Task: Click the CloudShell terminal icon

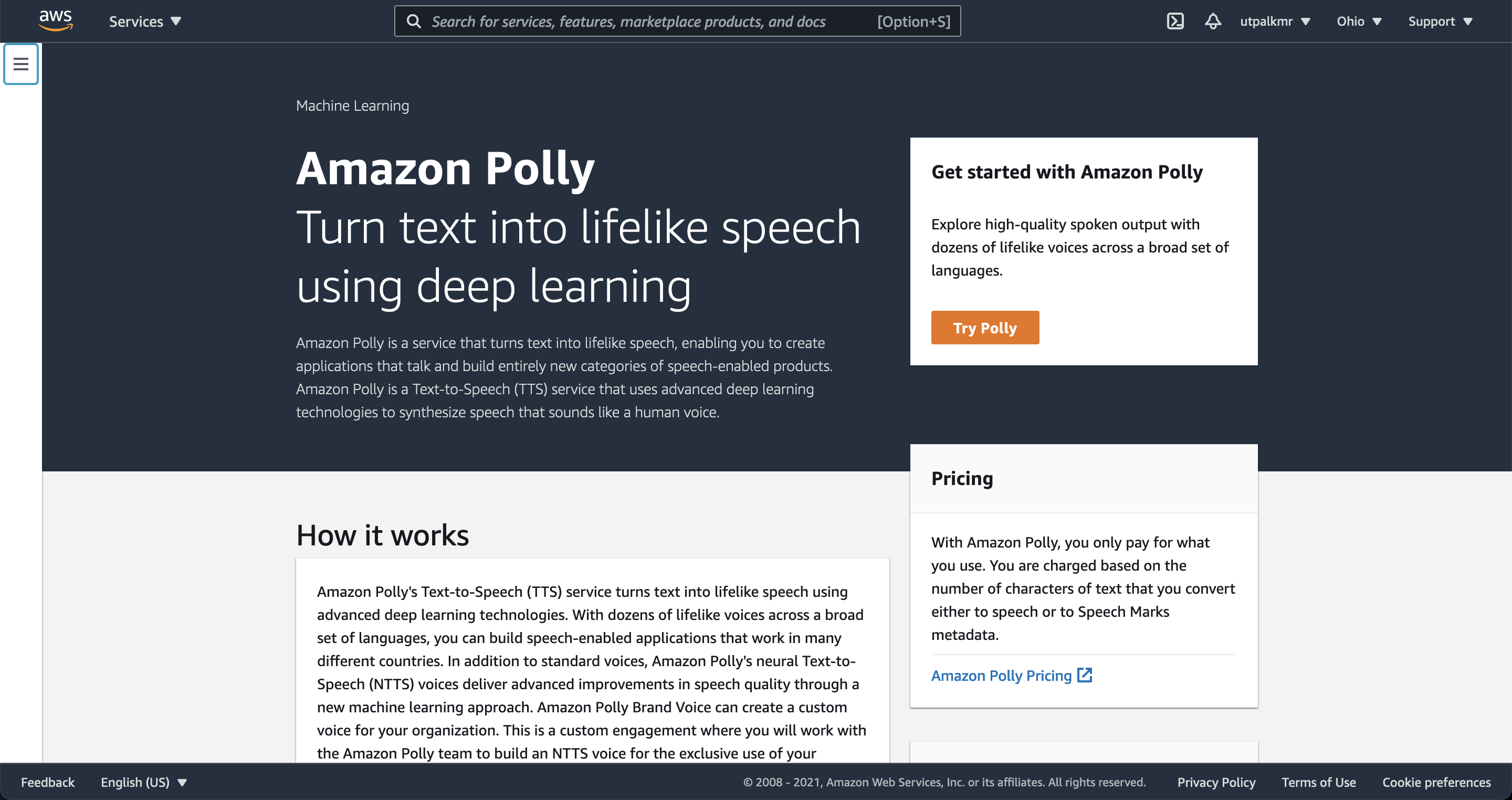Action: click(1175, 21)
